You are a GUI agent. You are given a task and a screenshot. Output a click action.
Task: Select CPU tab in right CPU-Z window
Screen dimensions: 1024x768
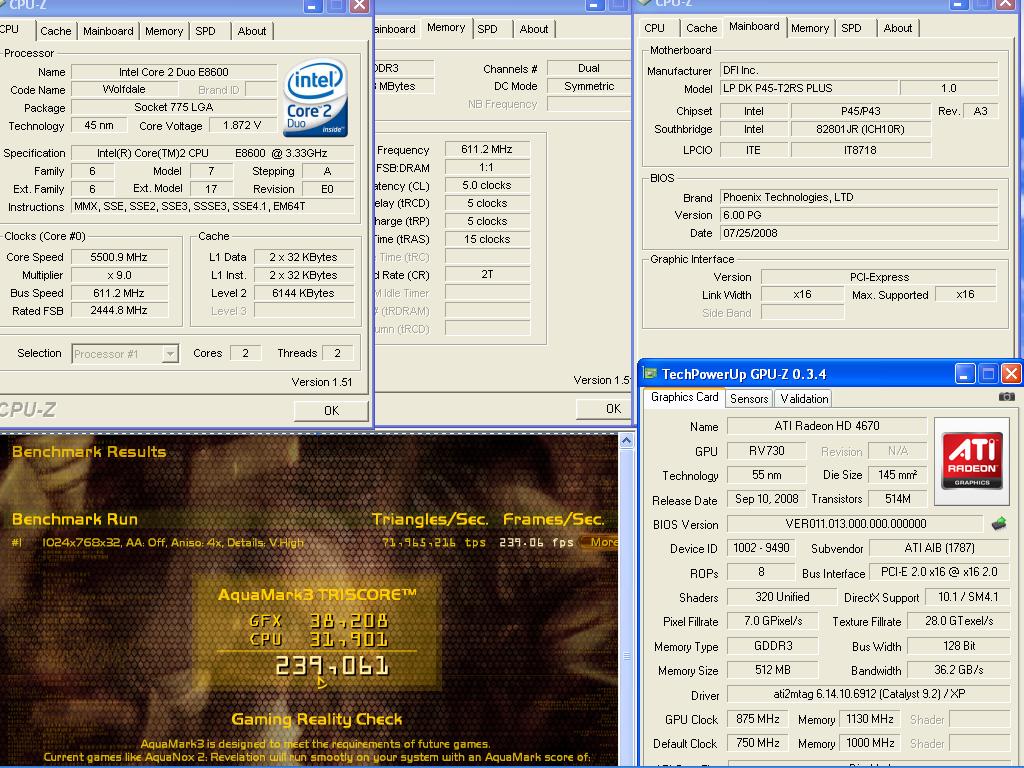click(654, 28)
